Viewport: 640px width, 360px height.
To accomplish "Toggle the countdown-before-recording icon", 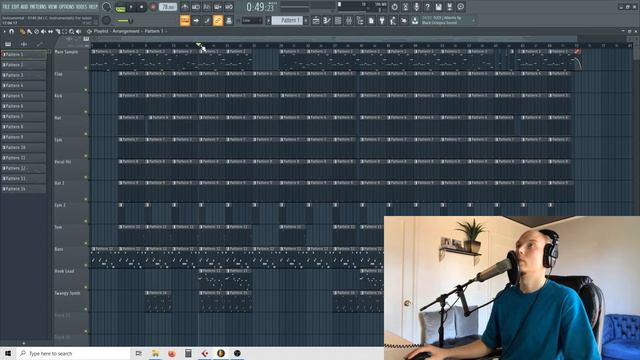I will click(x=207, y=7).
